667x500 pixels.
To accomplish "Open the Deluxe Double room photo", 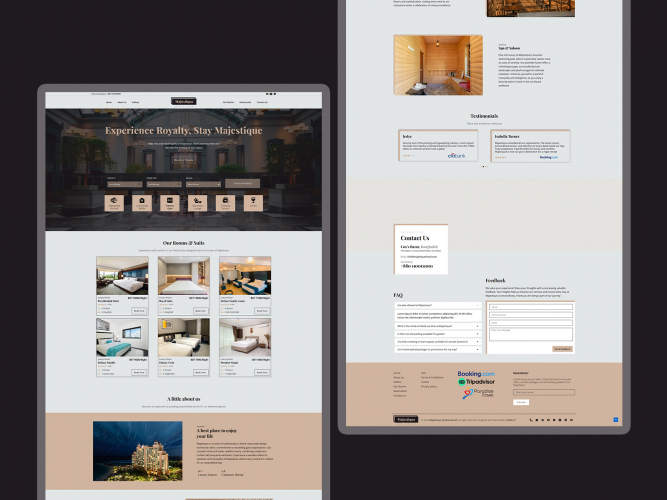I will (x=123, y=337).
